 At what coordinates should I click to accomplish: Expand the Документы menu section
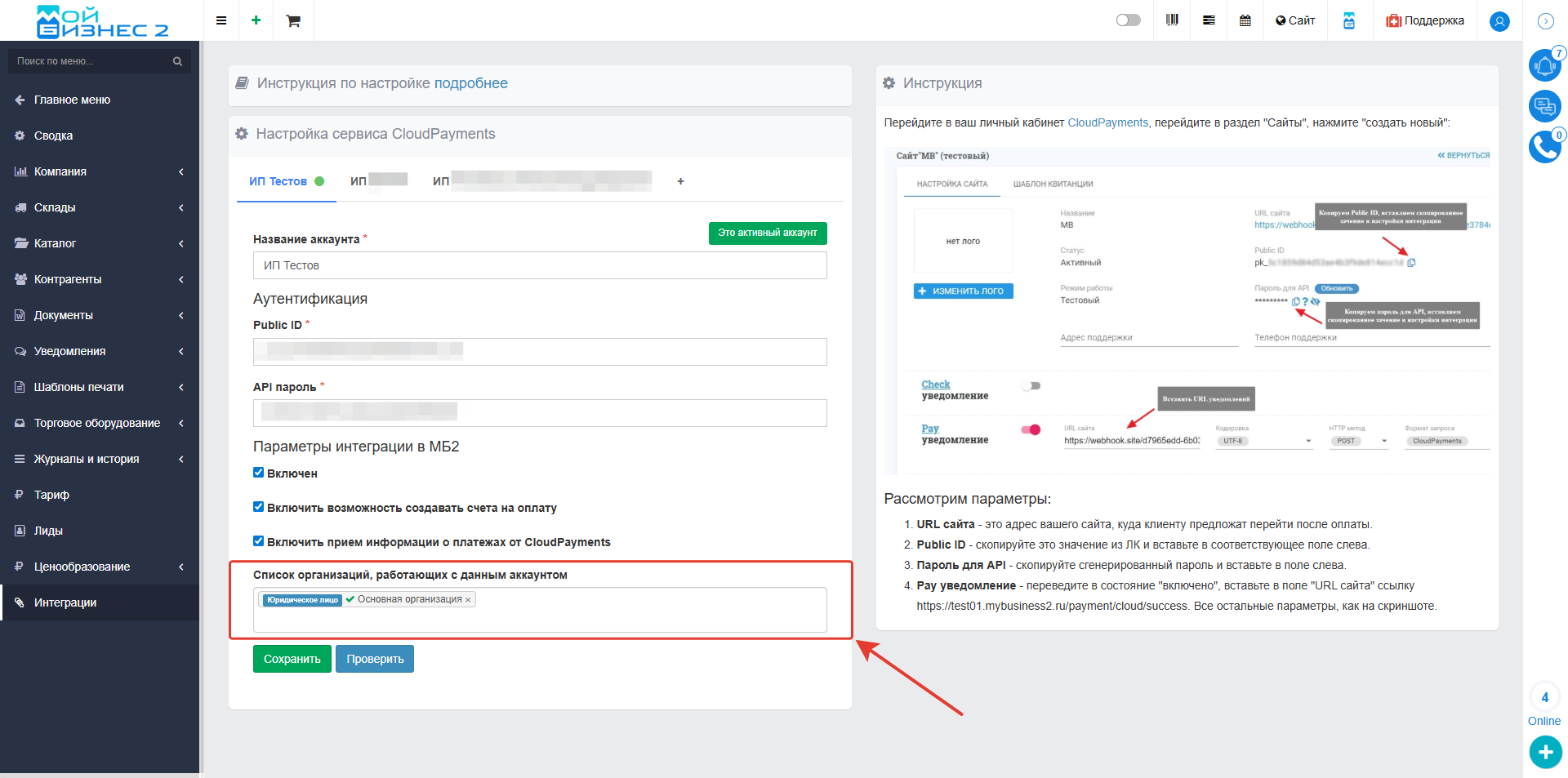pos(100,315)
